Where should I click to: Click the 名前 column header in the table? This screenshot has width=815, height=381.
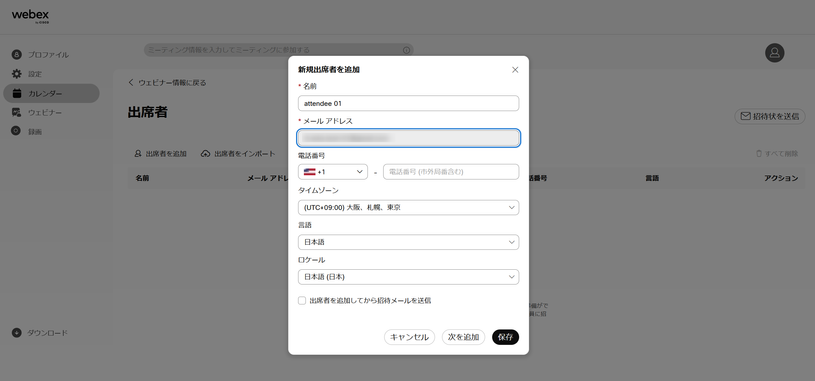coord(142,178)
